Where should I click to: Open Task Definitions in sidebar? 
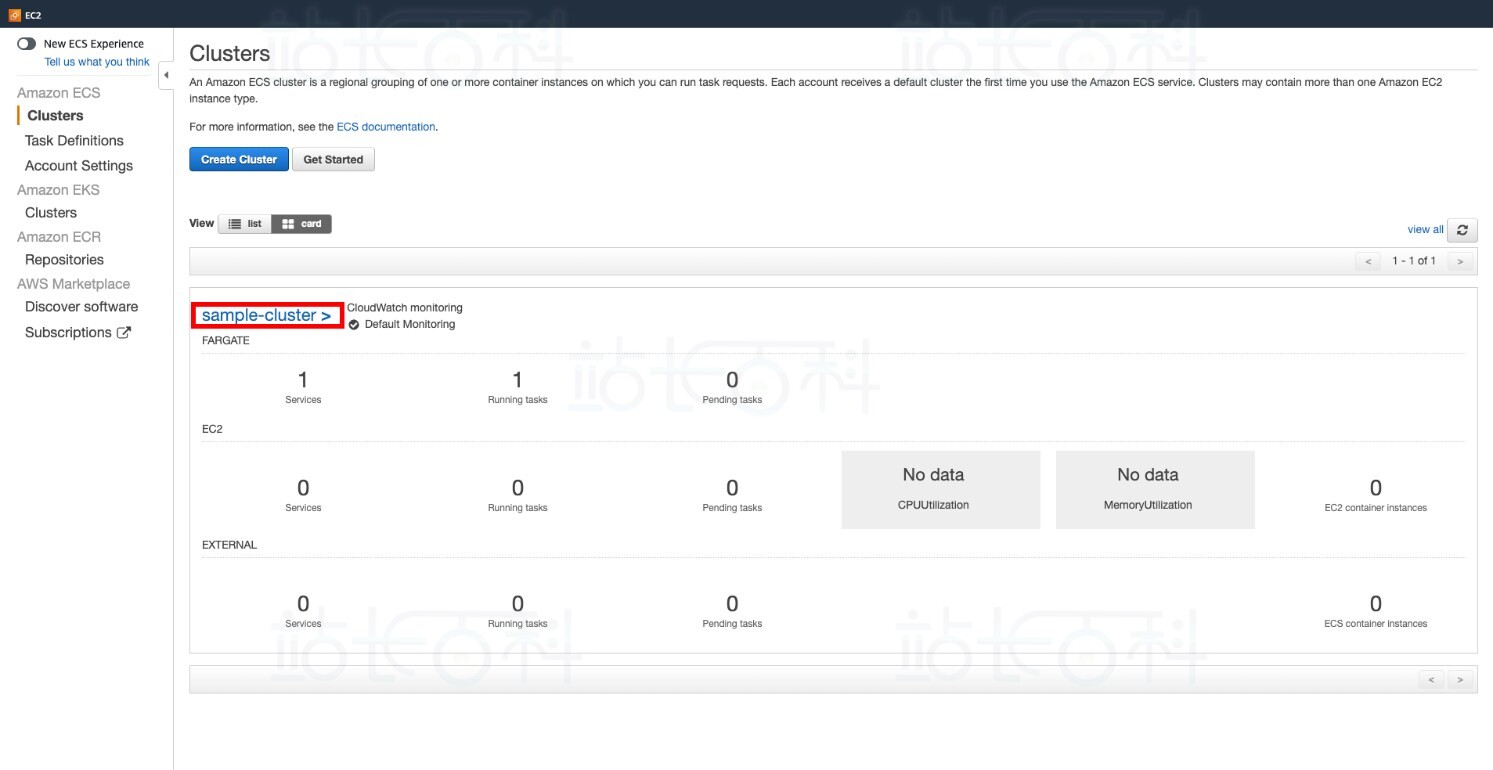74,141
